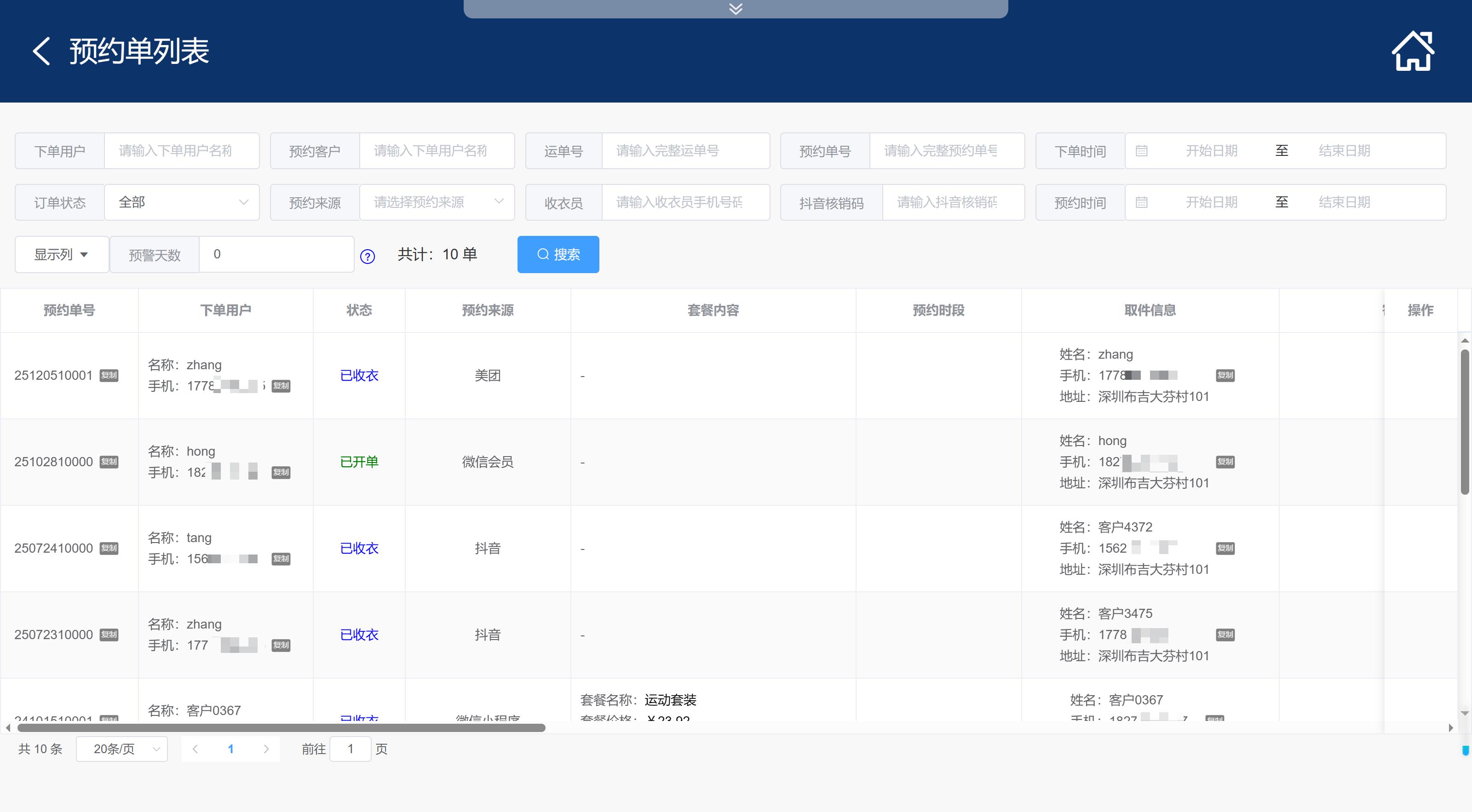This screenshot has height=812, width=1472.
Task: Open the 显示列 column selector
Action: pos(61,255)
